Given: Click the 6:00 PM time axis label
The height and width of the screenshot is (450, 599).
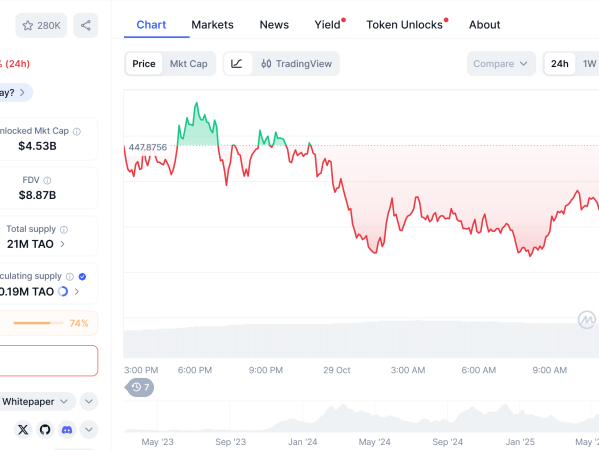Looking at the screenshot, I should coord(195,370).
